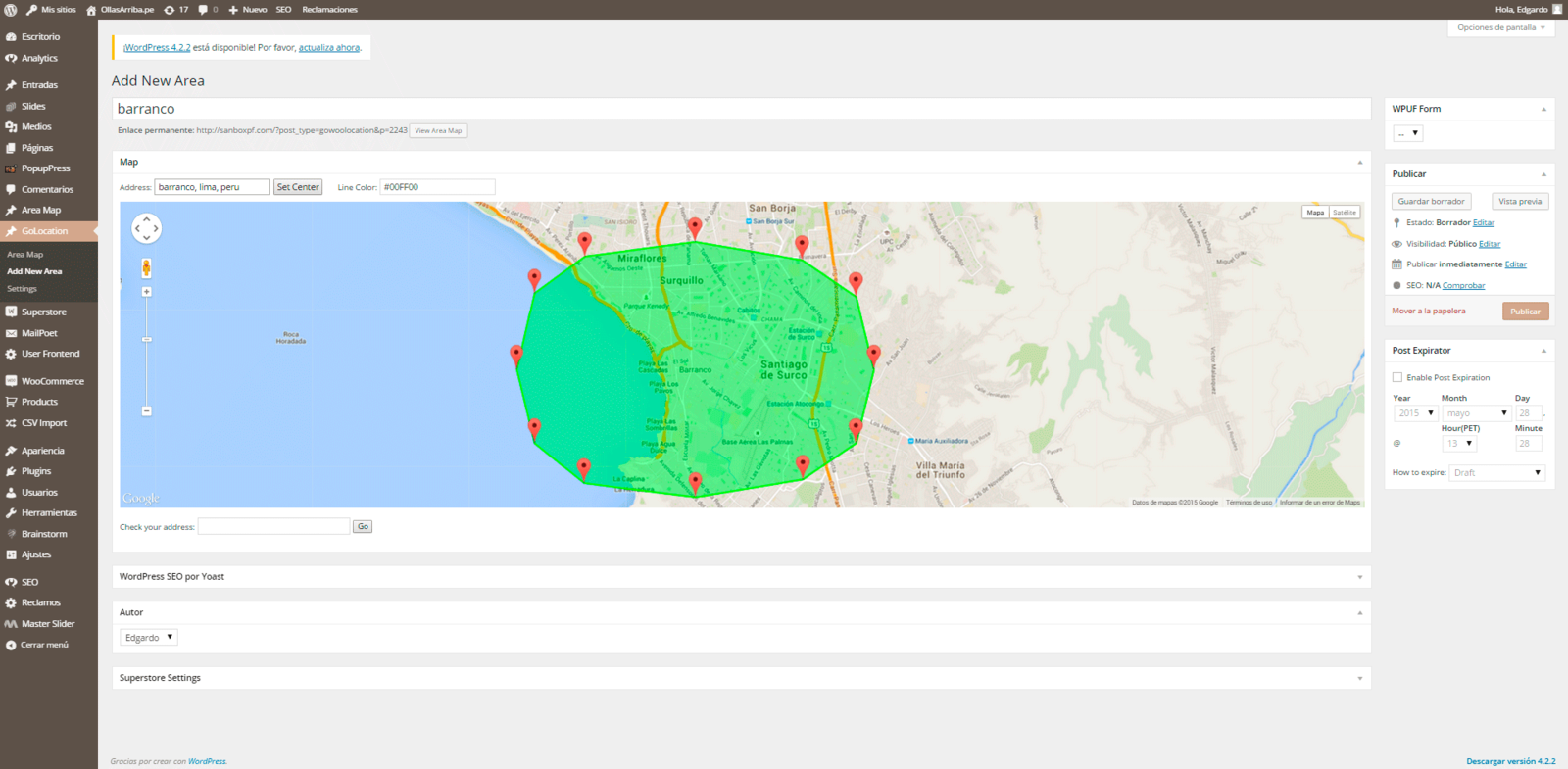Image resolution: width=1568 pixels, height=769 pixels.
Task: Open Reclamaciones in the admin bar
Action: (x=330, y=9)
